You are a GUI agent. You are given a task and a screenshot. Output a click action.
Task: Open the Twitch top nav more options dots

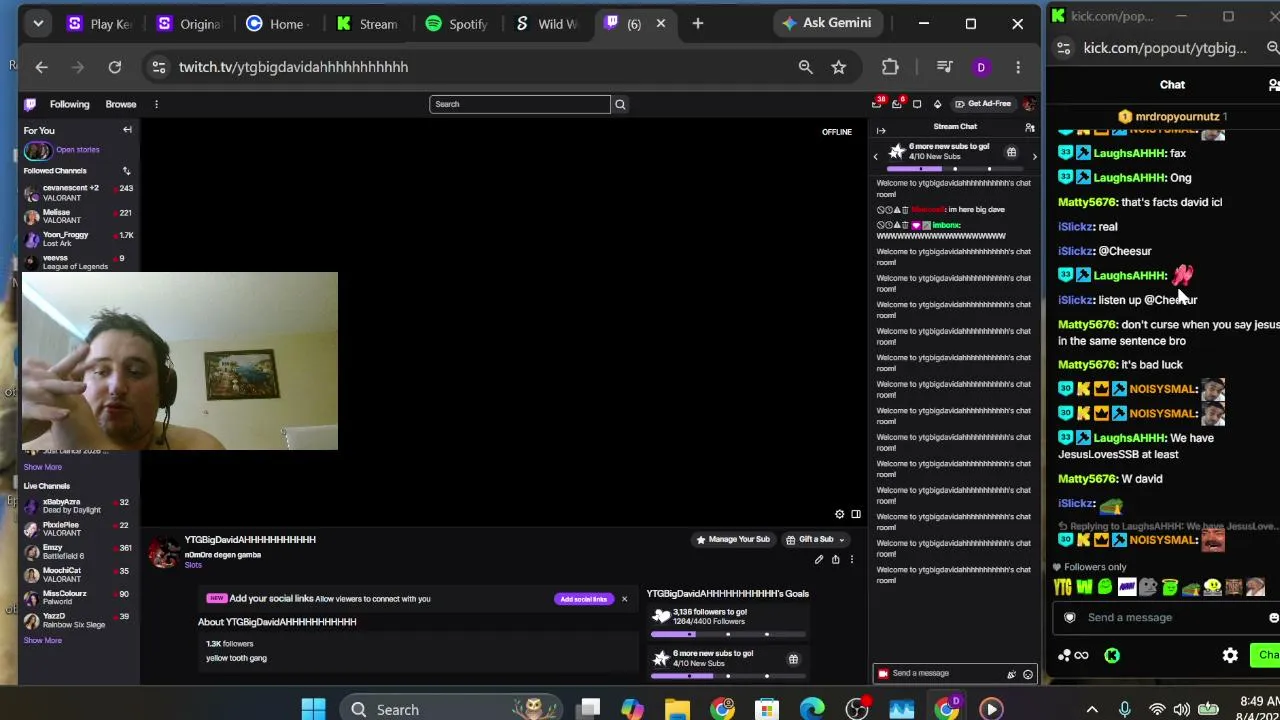tap(156, 104)
